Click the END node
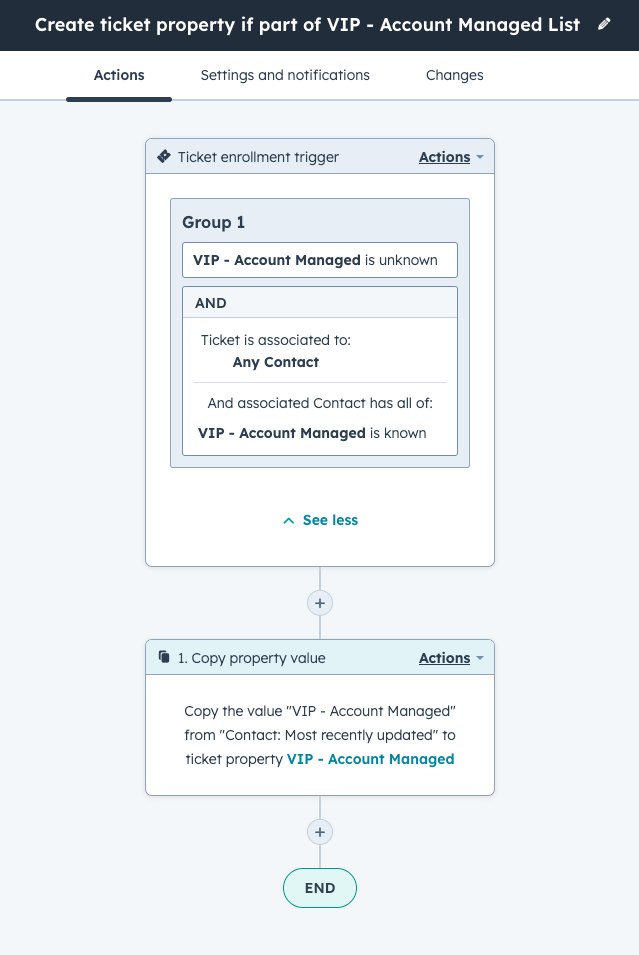Viewport: 639px width, 955px height. click(x=319, y=888)
